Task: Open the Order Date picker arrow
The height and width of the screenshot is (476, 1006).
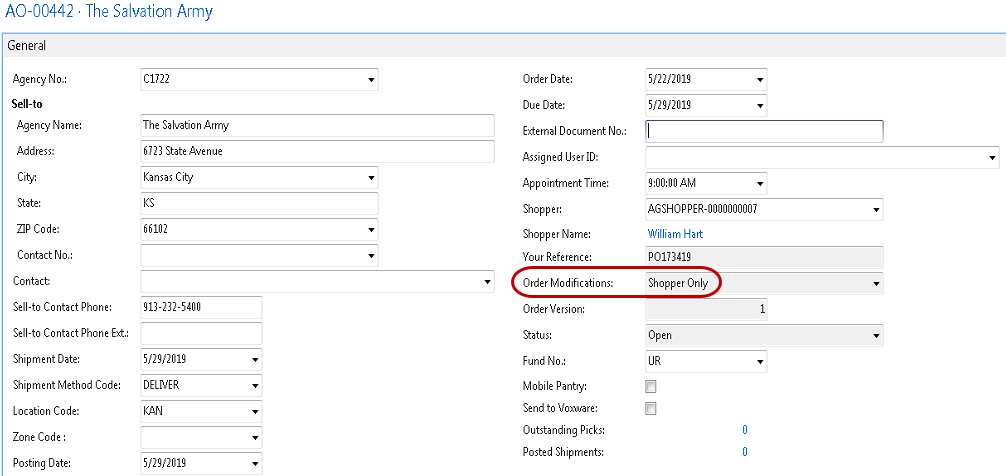Action: tap(759, 80)
